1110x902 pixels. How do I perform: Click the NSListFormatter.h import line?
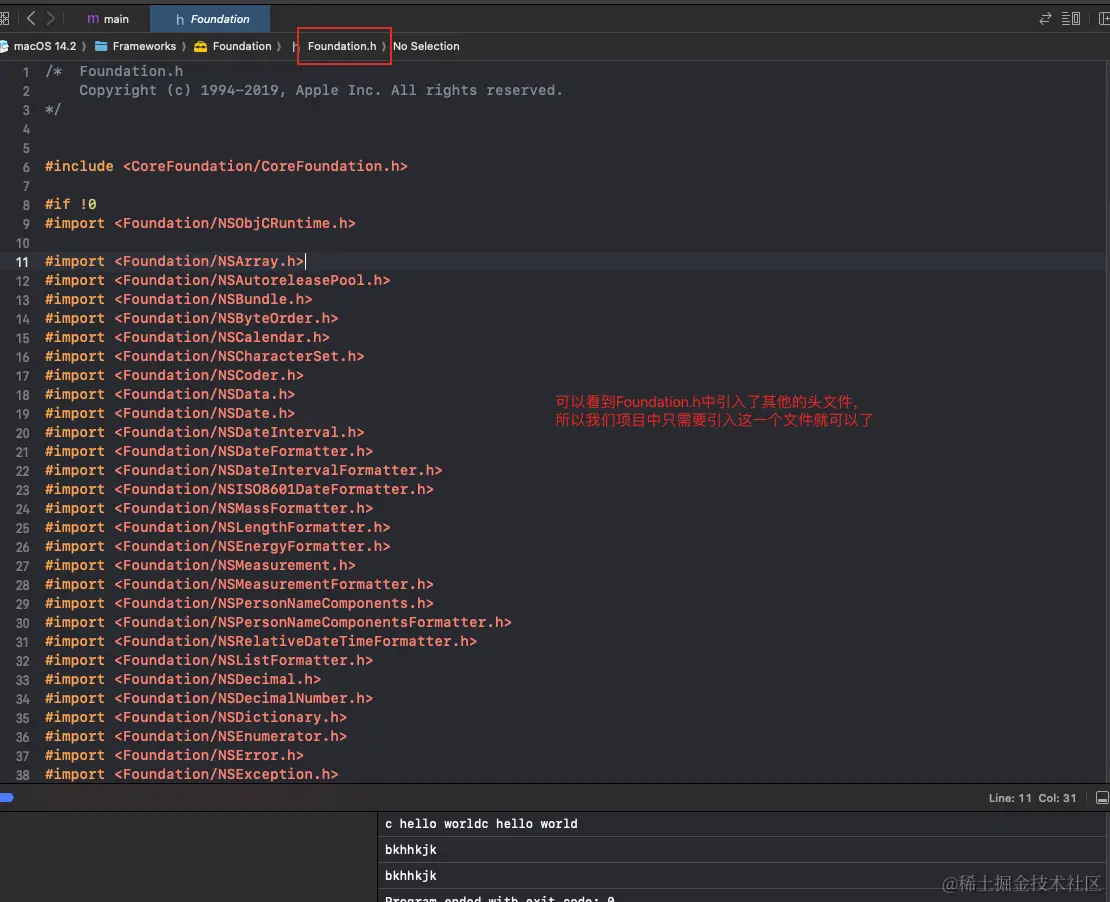209,661
